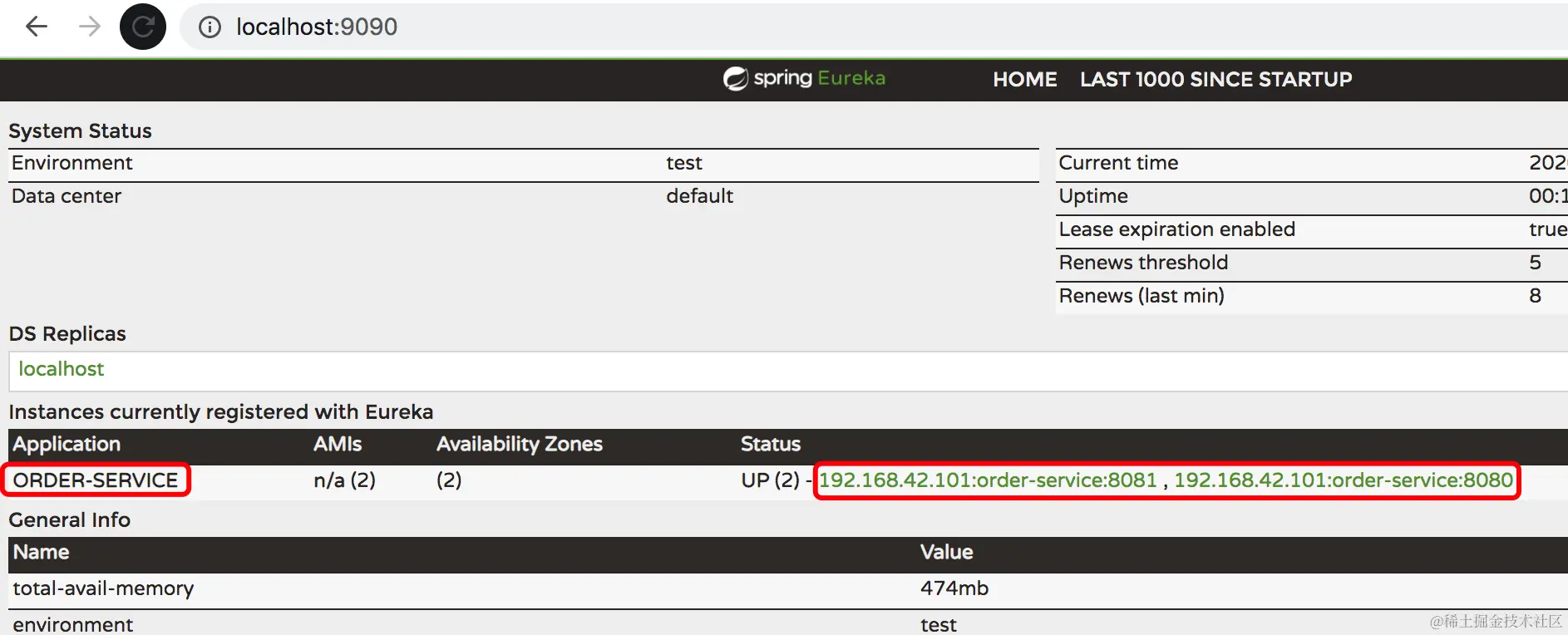The image size is (1568, 635).
Task: Click the AMIs column header
Action: pyautogui.click(x=337, y=445)
